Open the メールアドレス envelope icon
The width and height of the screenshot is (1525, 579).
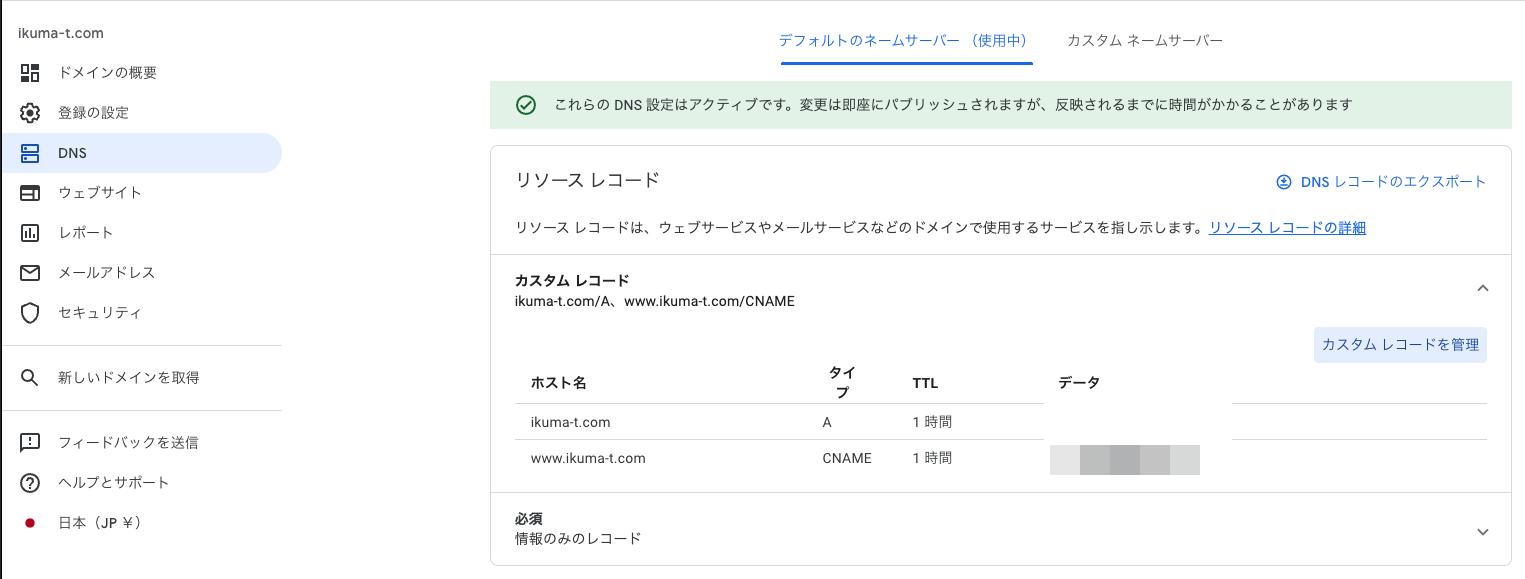[29, 272]
